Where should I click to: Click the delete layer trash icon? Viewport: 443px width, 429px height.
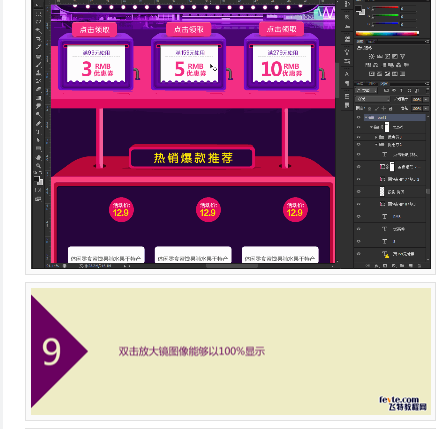pos(419,266)
